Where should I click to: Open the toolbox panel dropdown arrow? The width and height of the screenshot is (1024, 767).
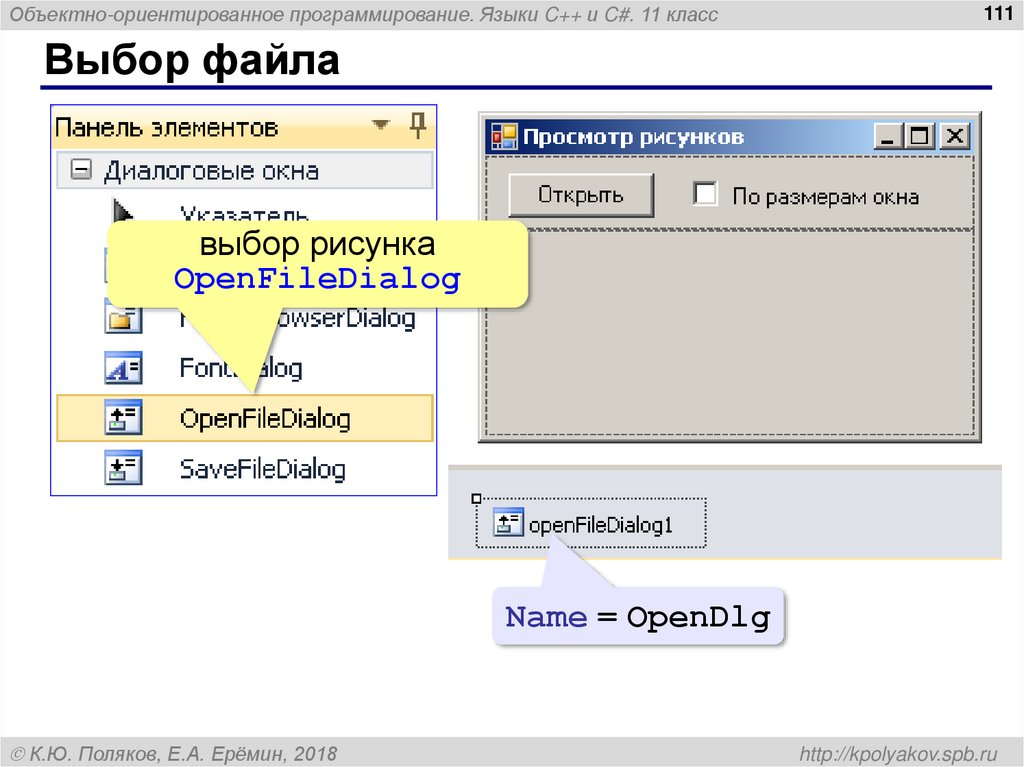(x=381, y=124)
